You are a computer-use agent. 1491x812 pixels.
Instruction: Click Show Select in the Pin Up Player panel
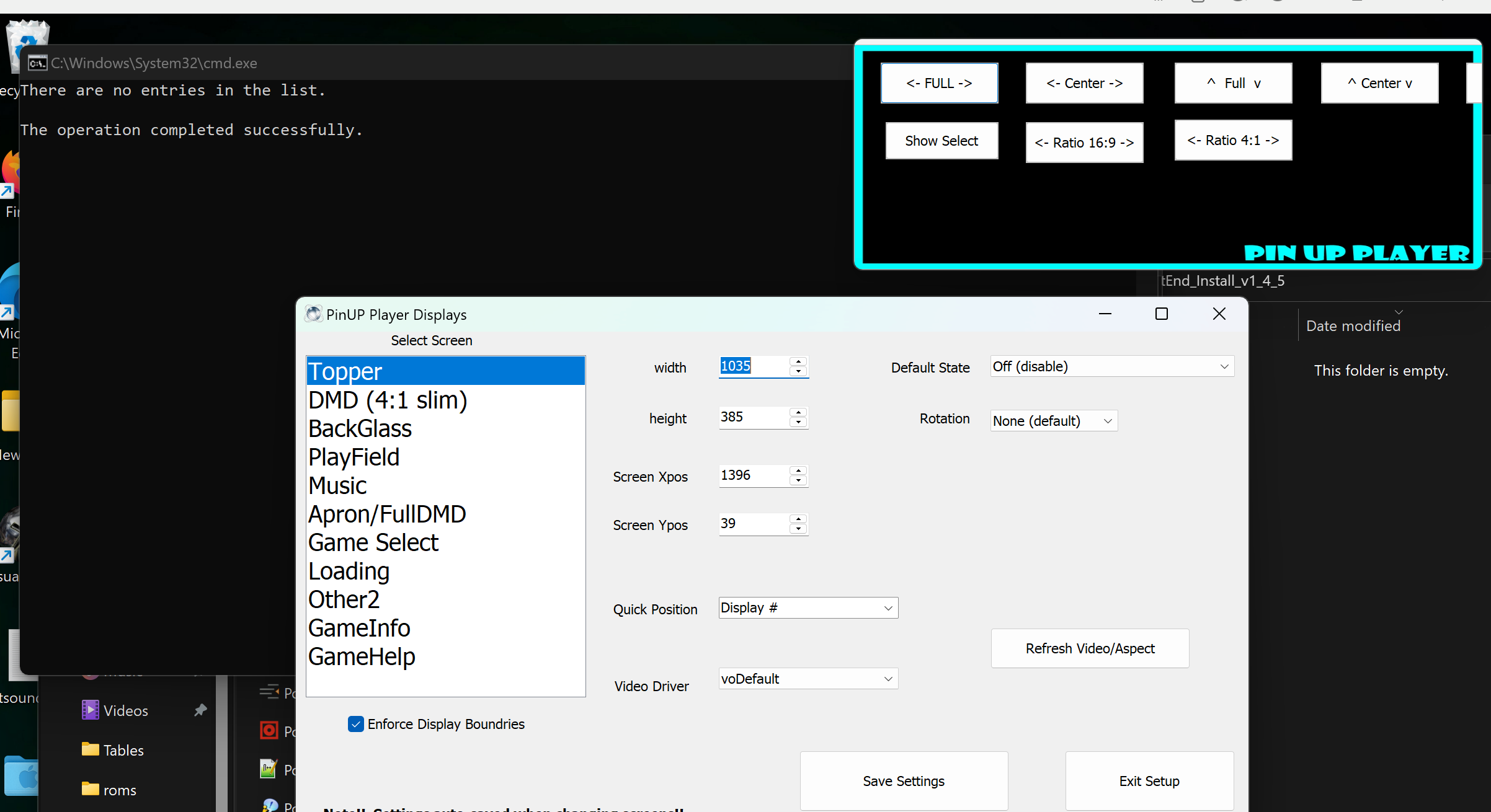coord(941,141)
